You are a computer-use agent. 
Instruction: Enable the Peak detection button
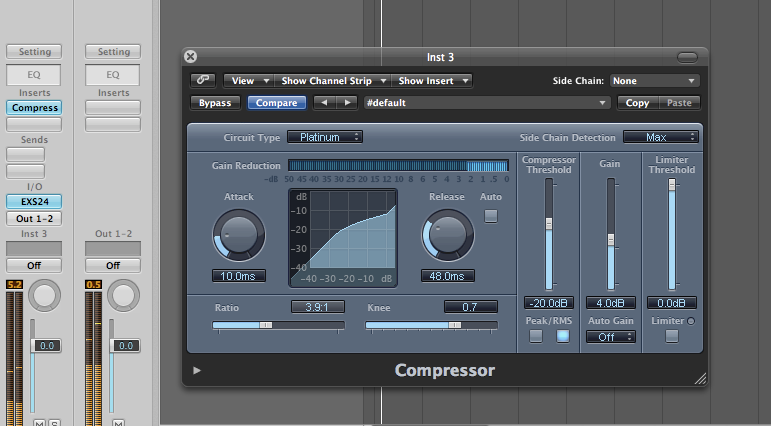coord(535,336)
